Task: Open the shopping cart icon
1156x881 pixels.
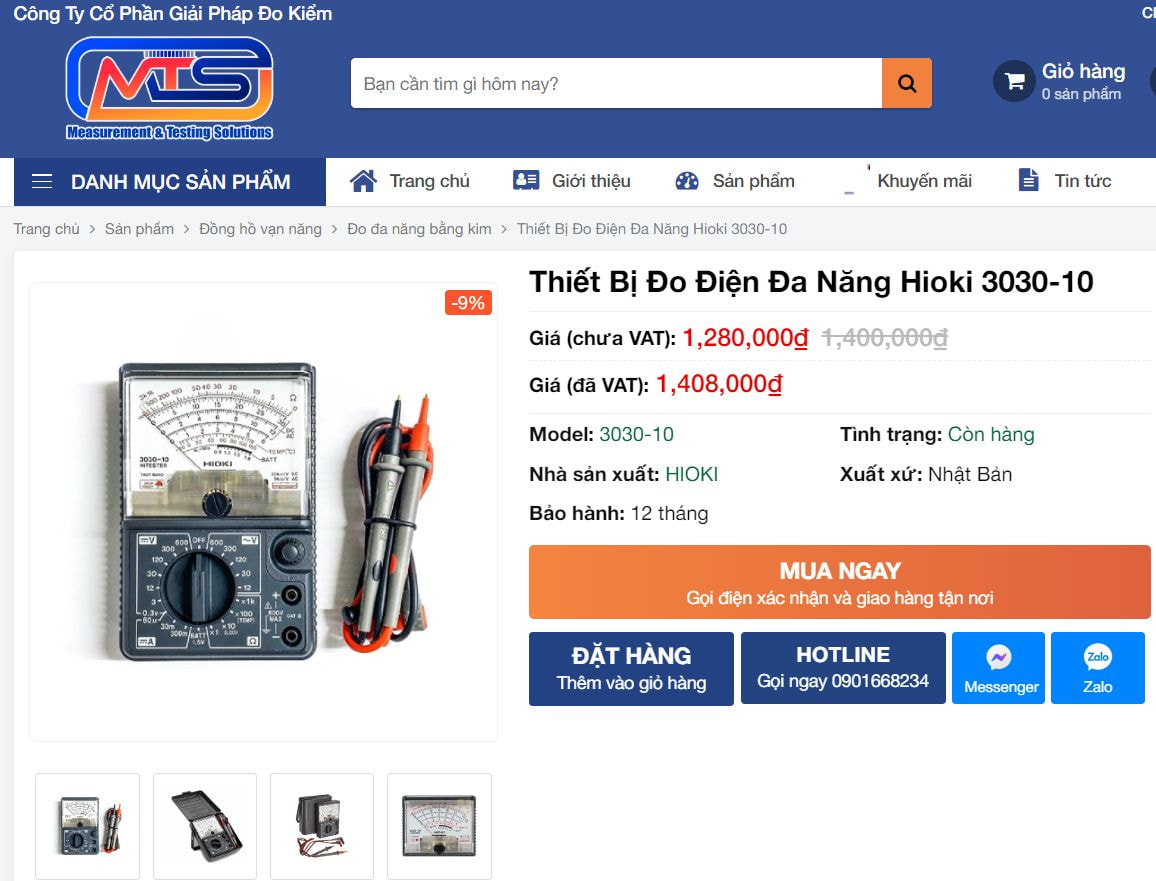Action: [1013, 81]
